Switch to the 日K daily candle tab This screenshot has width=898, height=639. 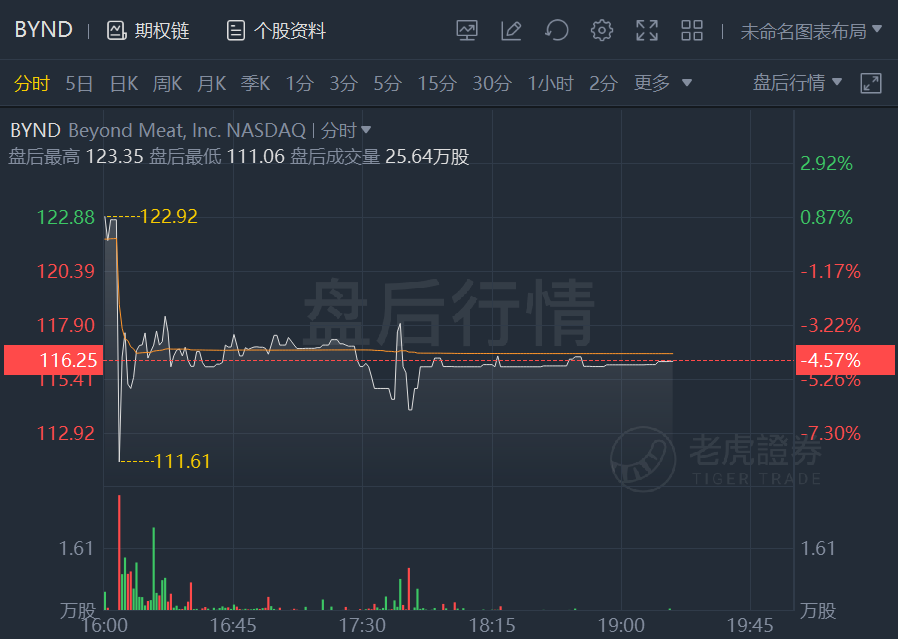coord(124,84)
